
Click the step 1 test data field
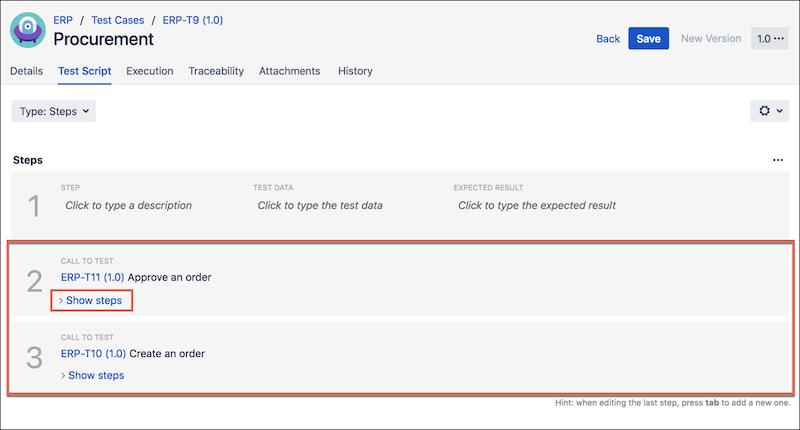pyautogui.click(x=320, y=205)
